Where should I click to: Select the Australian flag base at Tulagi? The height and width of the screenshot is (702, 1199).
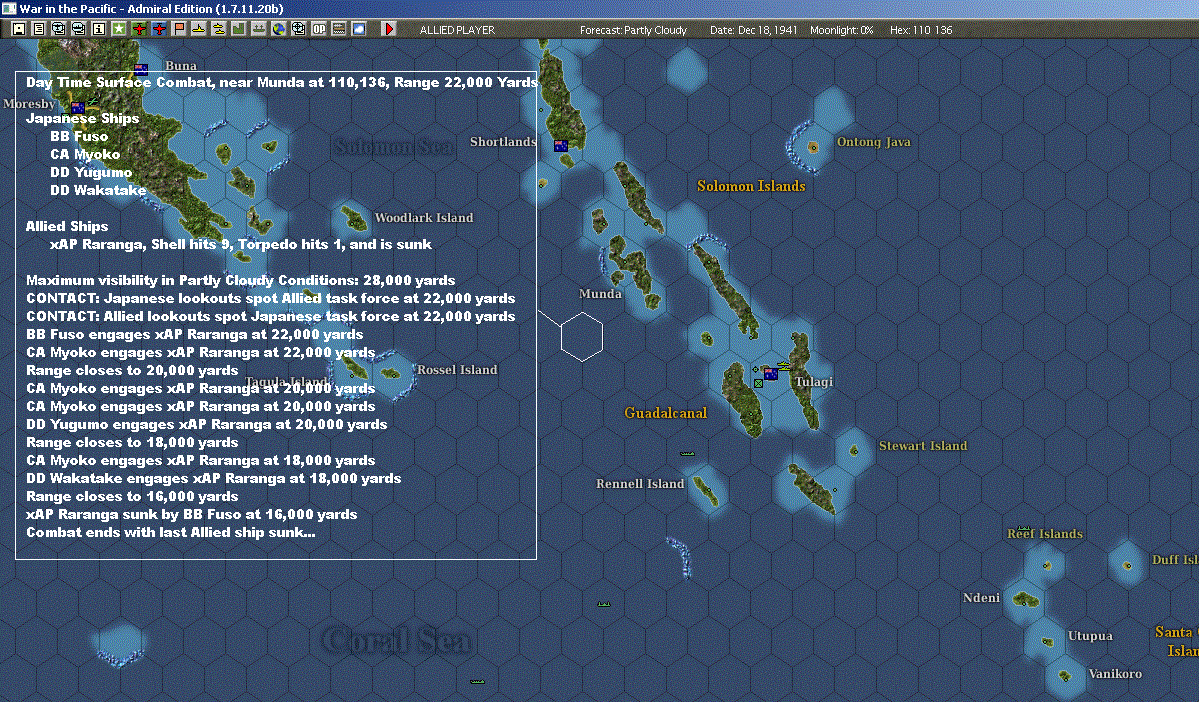(x=771, y=374)
